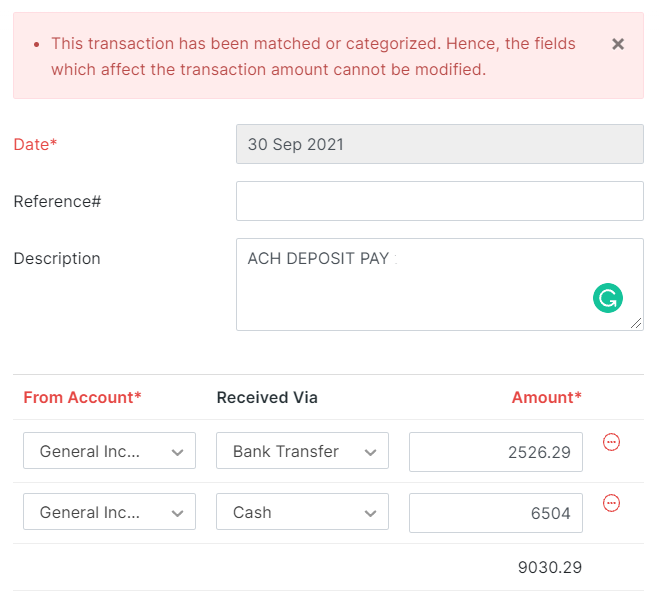Dismiss the red warning message banner
The height and width of the screenshot is (598, 659).
pos(617,44)
